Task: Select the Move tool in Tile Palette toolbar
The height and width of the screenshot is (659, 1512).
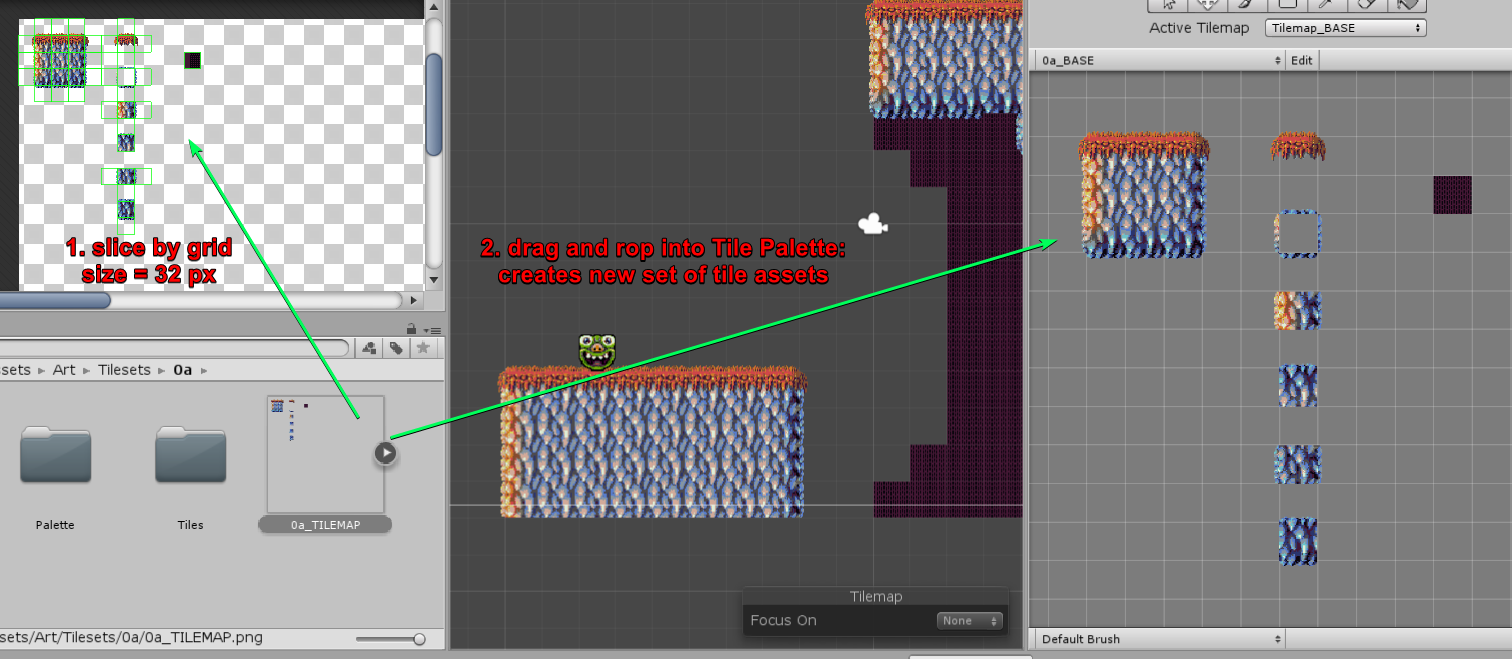Action: click(x=1207, y=5)
